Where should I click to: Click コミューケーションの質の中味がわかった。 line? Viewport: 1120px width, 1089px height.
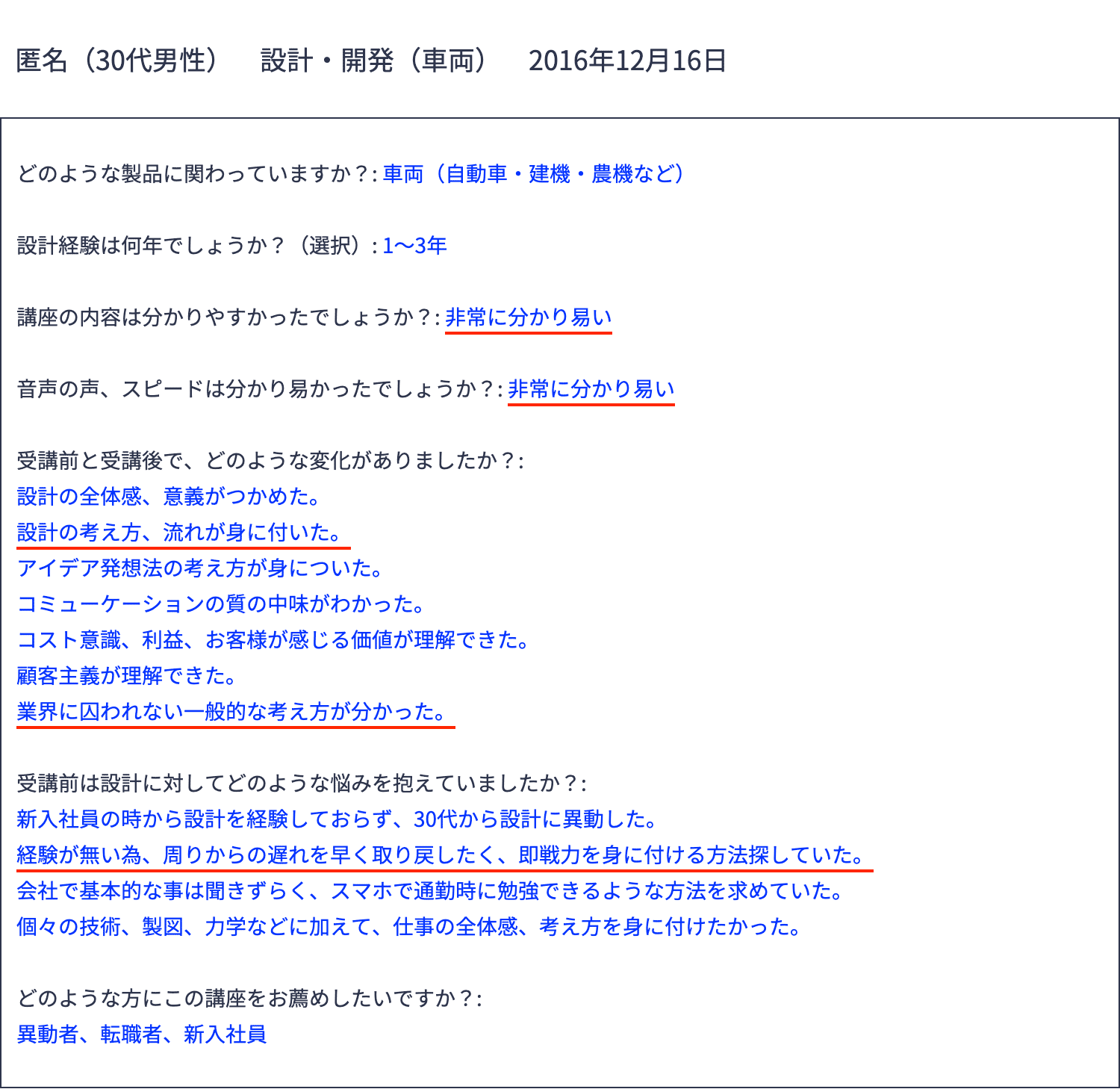pos(221,604)
